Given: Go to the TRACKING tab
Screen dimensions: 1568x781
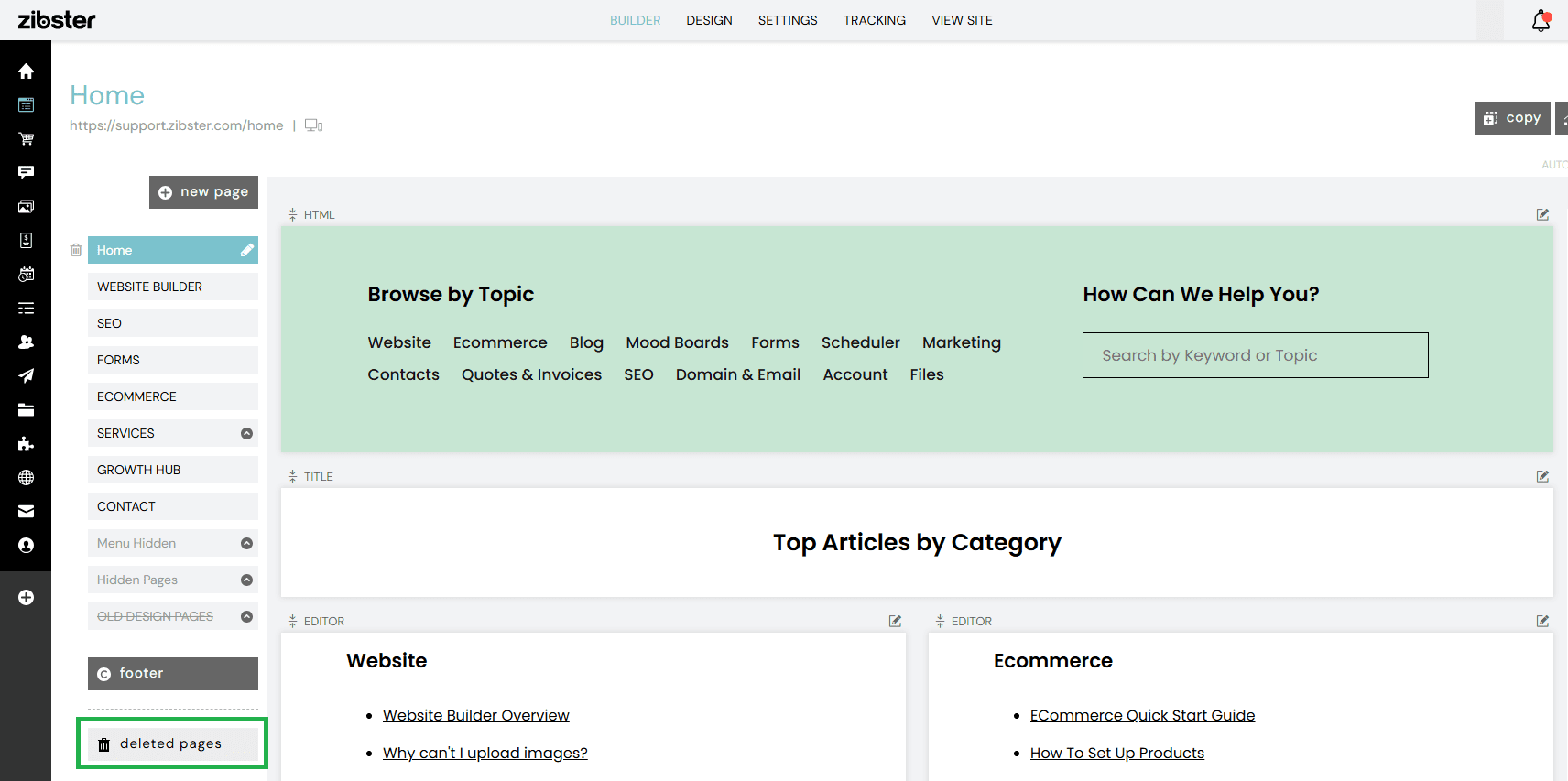Looking at the screenshot, I should click(x=875, y=20).
